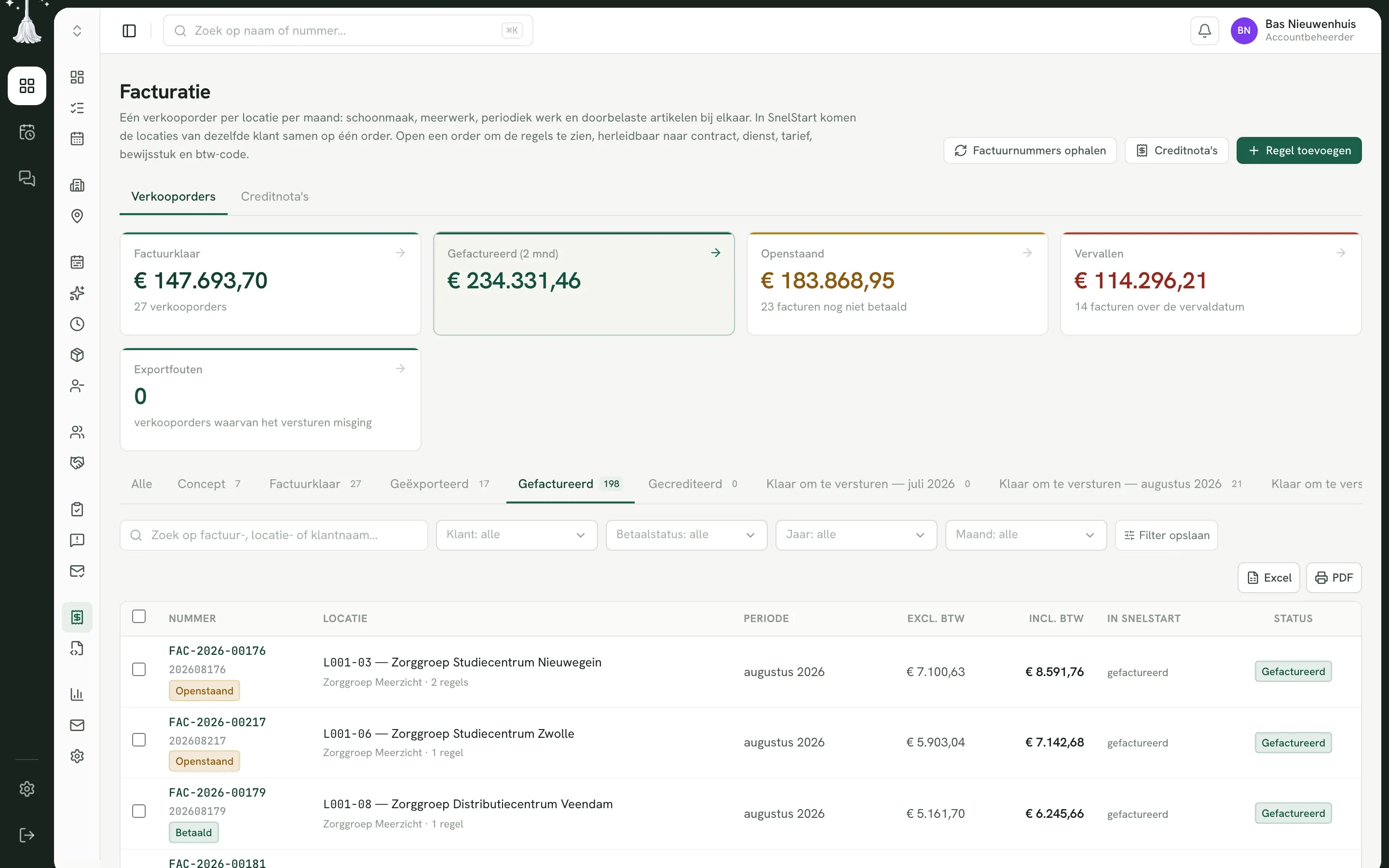Open the 'Jaar: alle' dropdown

click(856, 535)
